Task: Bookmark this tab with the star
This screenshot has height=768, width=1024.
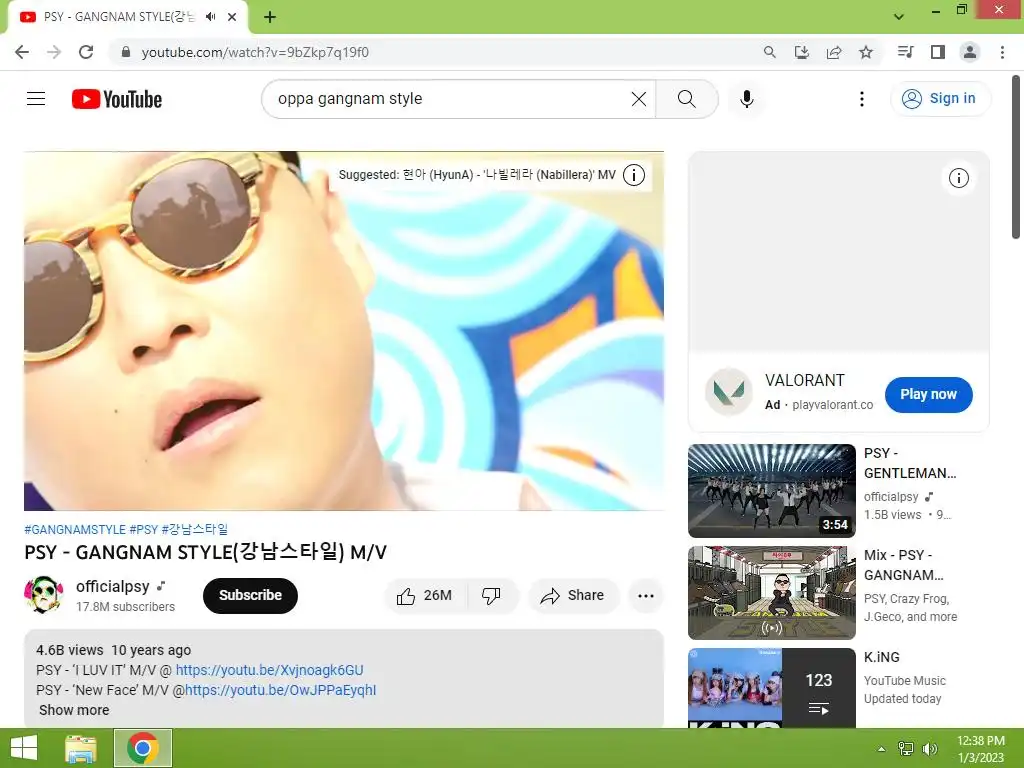Action: point(866,52)
